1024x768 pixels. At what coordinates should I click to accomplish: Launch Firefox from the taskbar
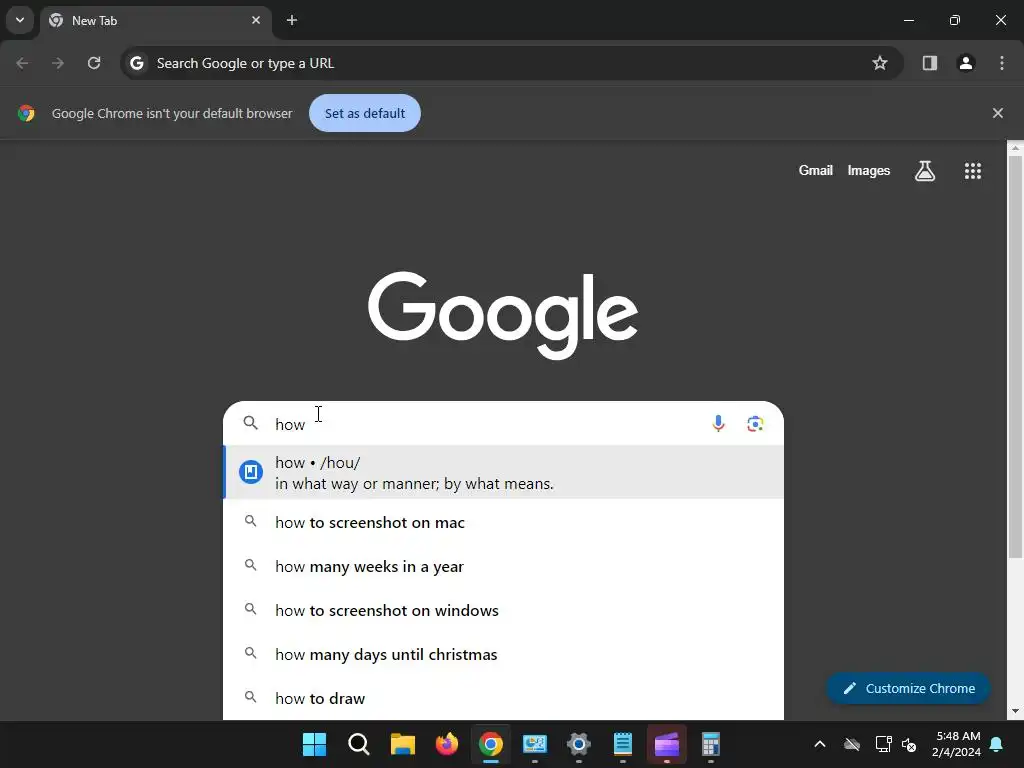tap(447, 744)
